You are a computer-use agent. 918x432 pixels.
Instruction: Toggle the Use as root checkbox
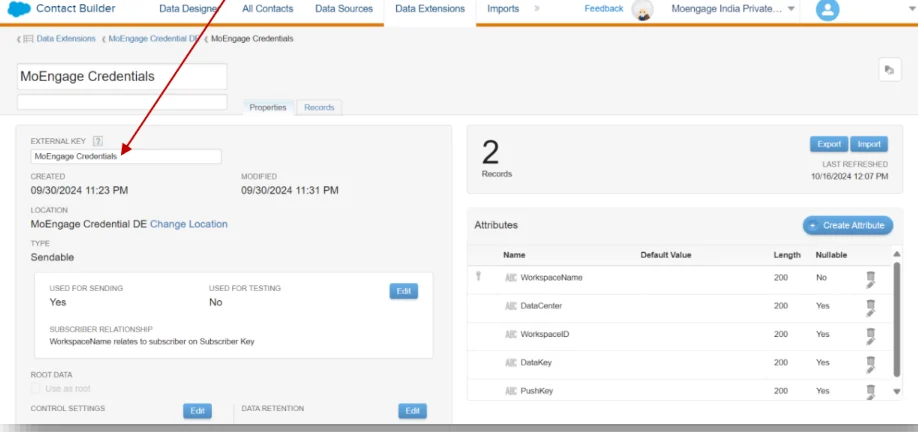click(36, 389)
